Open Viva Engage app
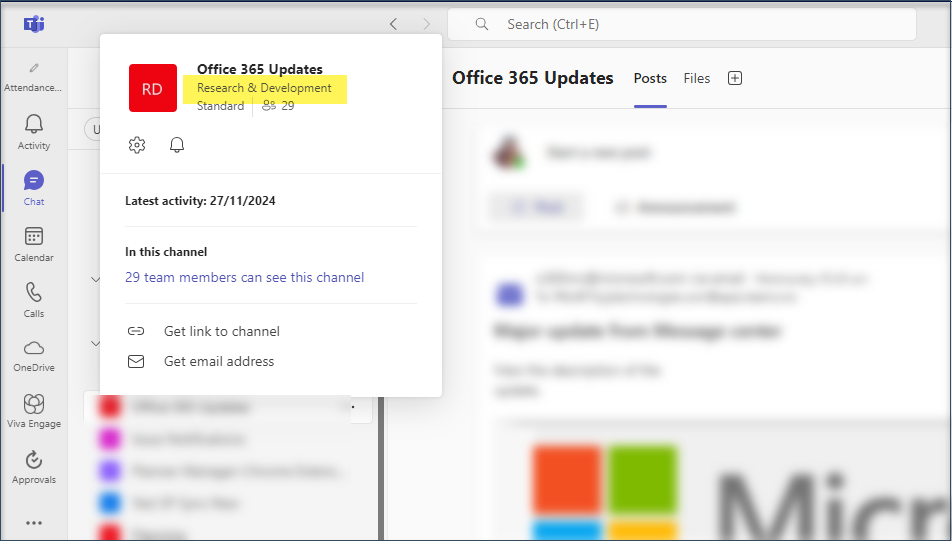The width and height of the screenshot is (952, 541). click(34, 410)
